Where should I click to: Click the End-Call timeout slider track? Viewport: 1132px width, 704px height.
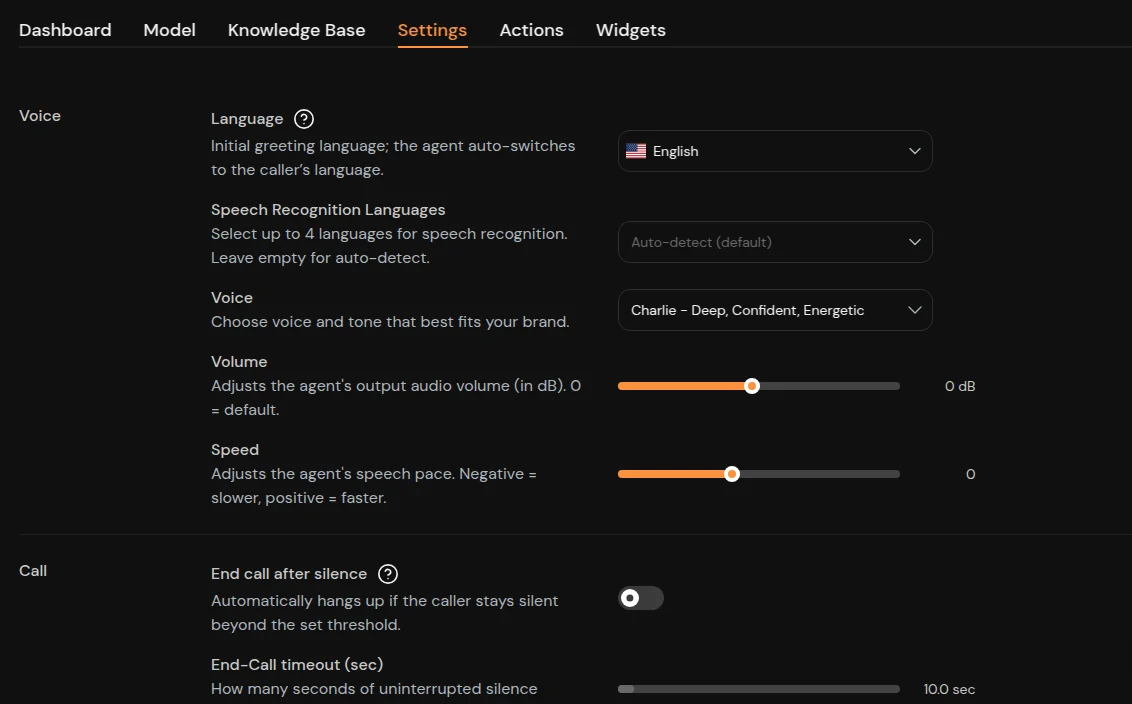tap(759, 689)
